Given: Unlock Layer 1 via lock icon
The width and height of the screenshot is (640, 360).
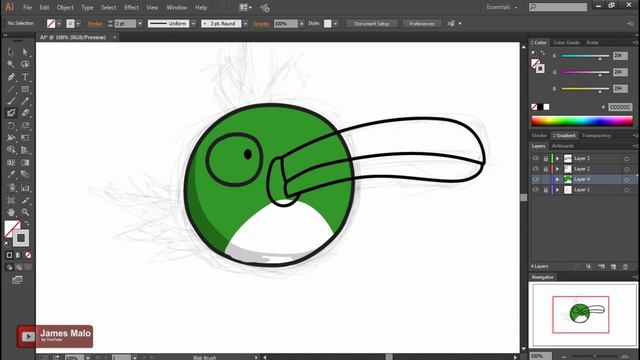Looking at the screenshot, I should click(x=546, y=190).
